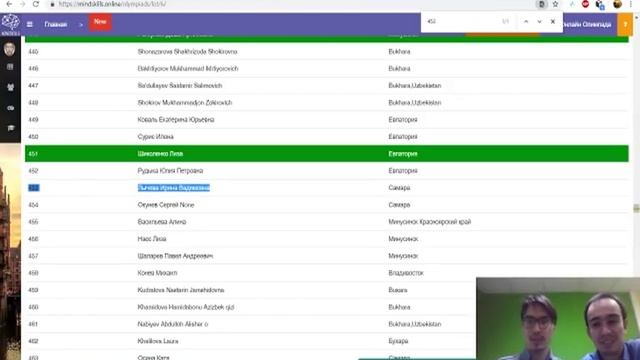The width and height of the screenshot is (640, 360).
Task: Select row number 454
Action: click(33, 205)
